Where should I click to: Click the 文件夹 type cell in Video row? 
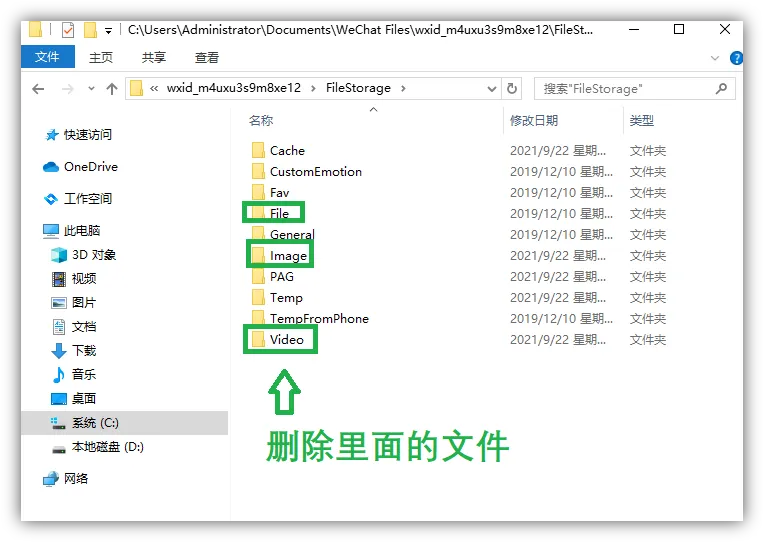coord(648,340)
